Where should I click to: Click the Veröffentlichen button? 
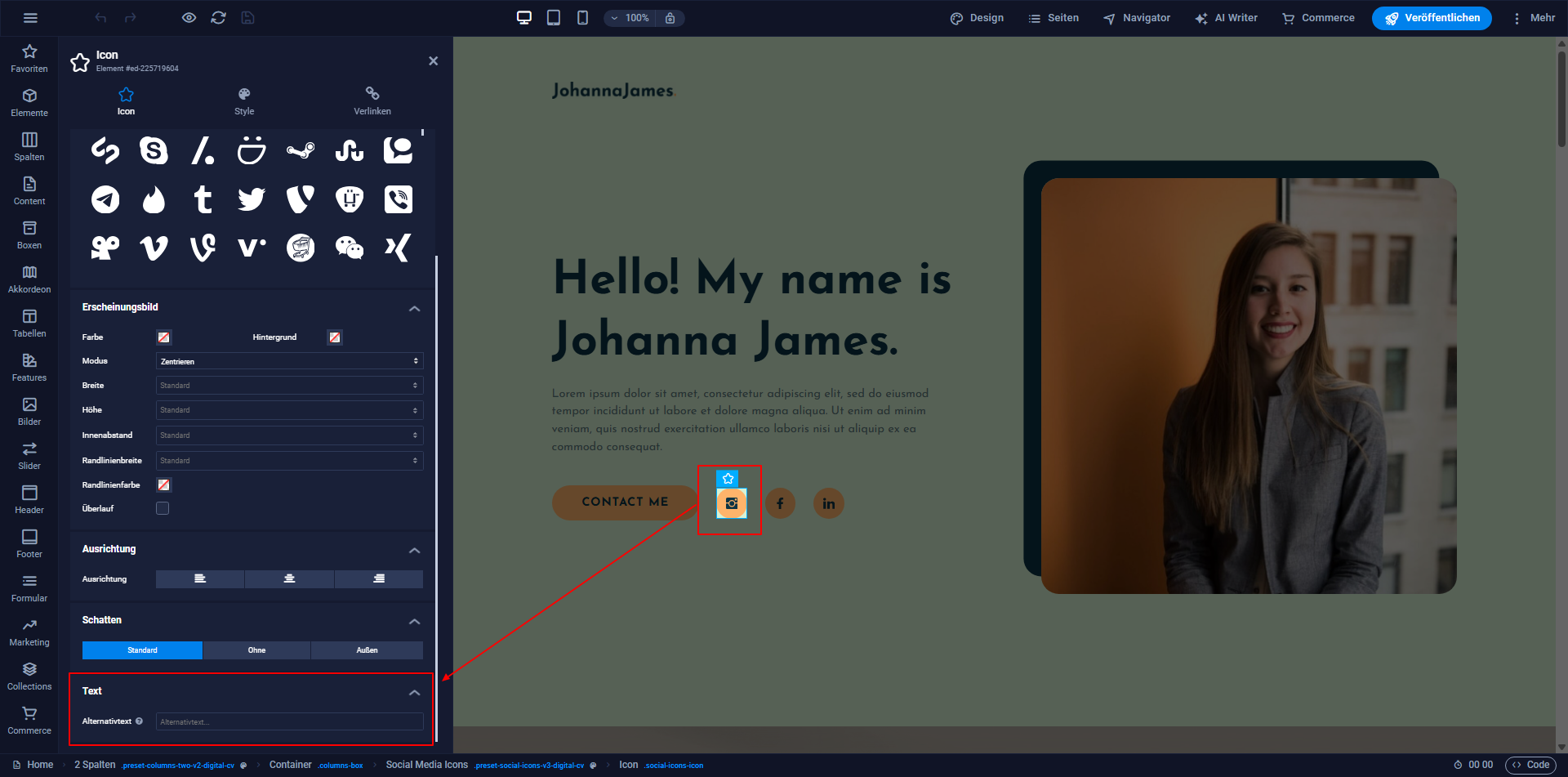1432,18
